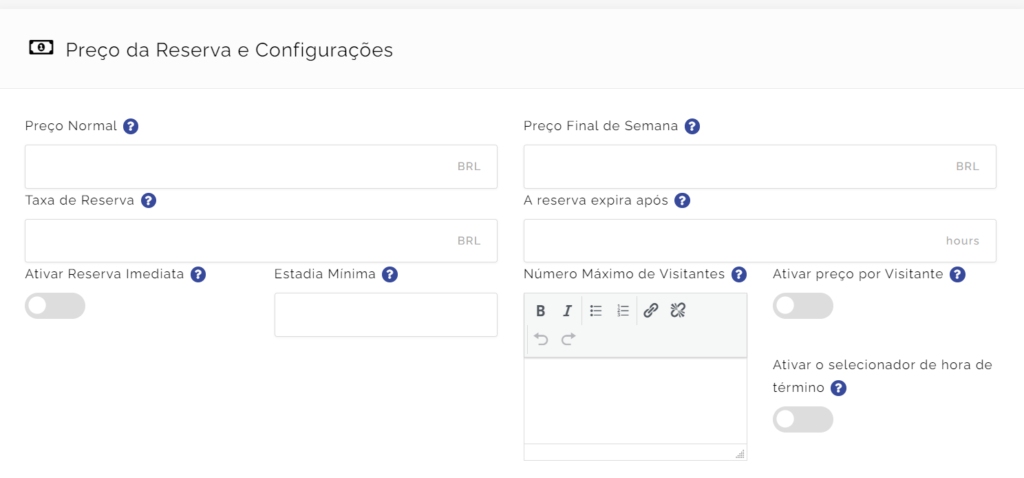Screen dimensions: 1024x478
Task: Toggle Ativar preço por Visitante switch
Action: point(803,306)
